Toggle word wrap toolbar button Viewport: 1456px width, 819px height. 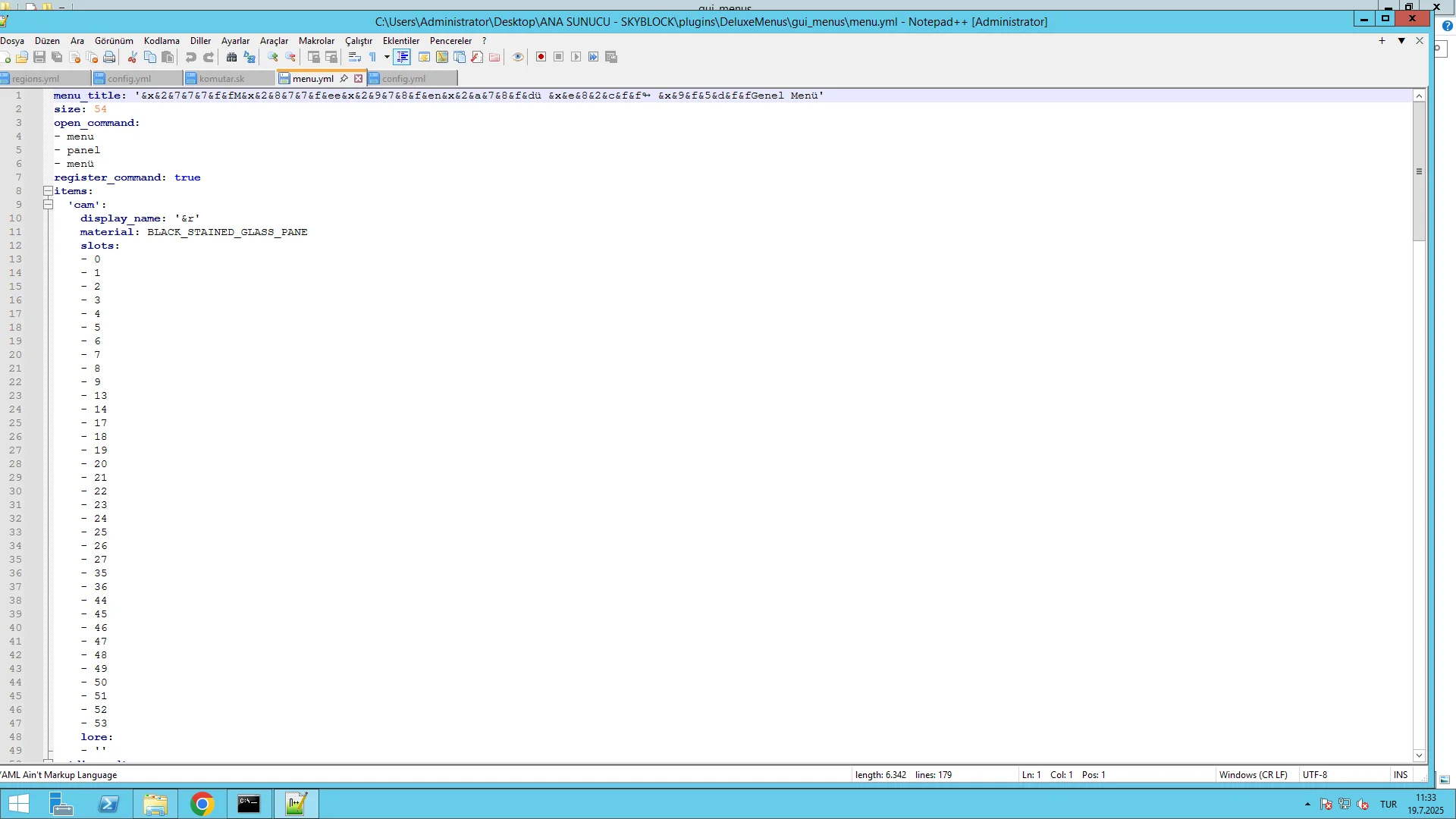click(355, 57)
